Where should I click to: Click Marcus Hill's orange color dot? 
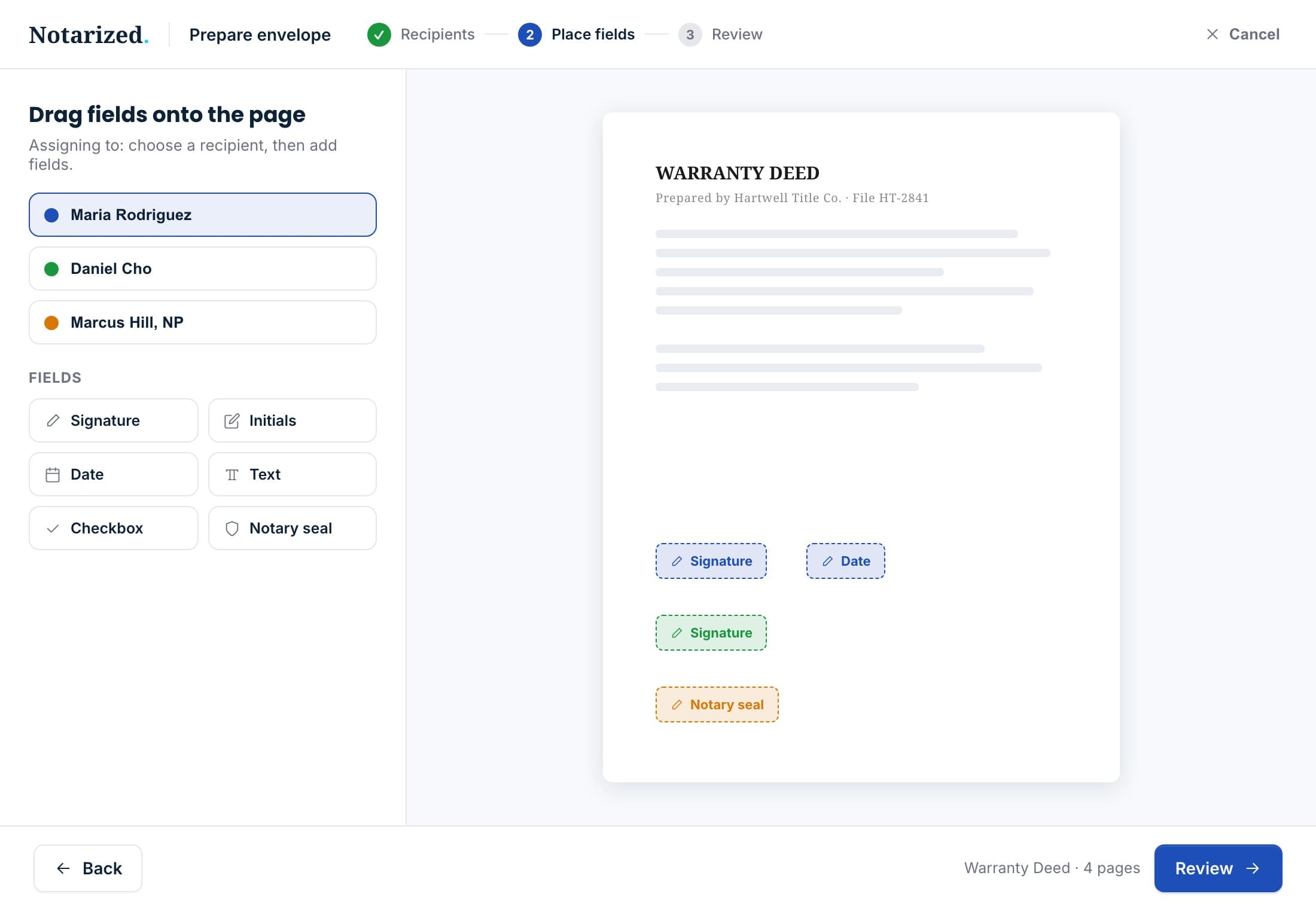[51, 322]
